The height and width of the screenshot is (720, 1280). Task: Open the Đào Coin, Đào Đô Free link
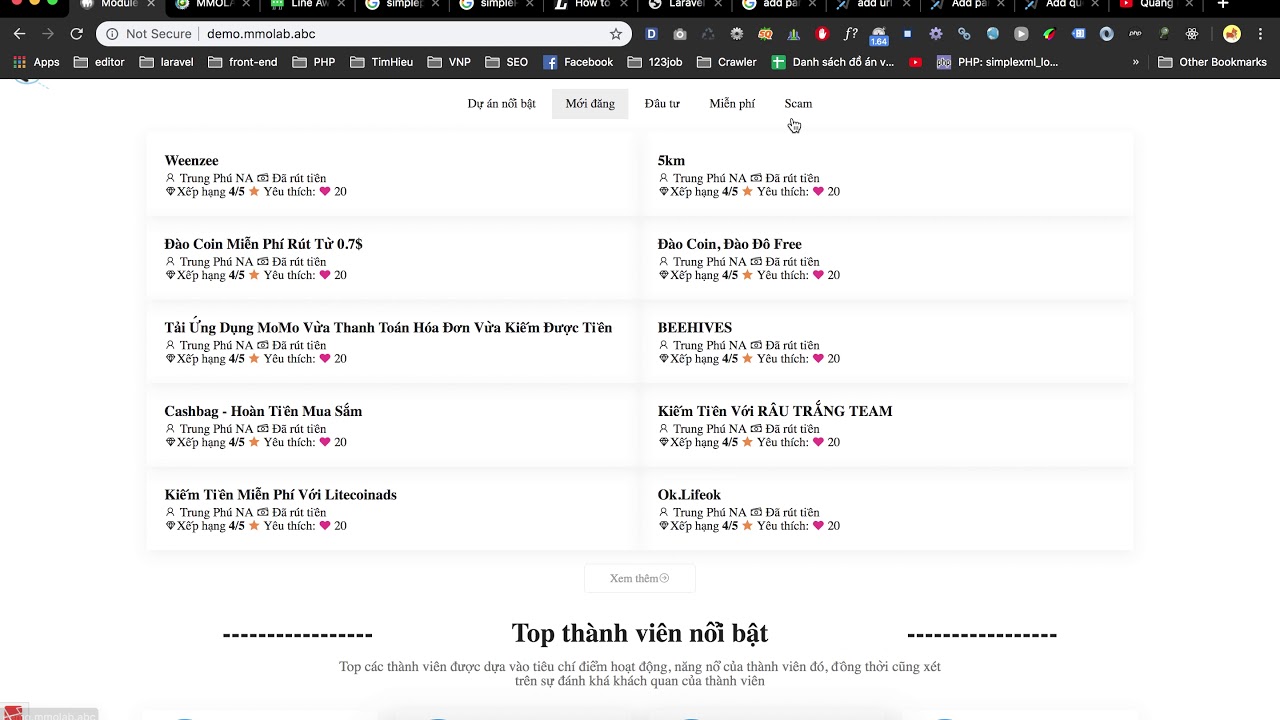click(729, 244)
